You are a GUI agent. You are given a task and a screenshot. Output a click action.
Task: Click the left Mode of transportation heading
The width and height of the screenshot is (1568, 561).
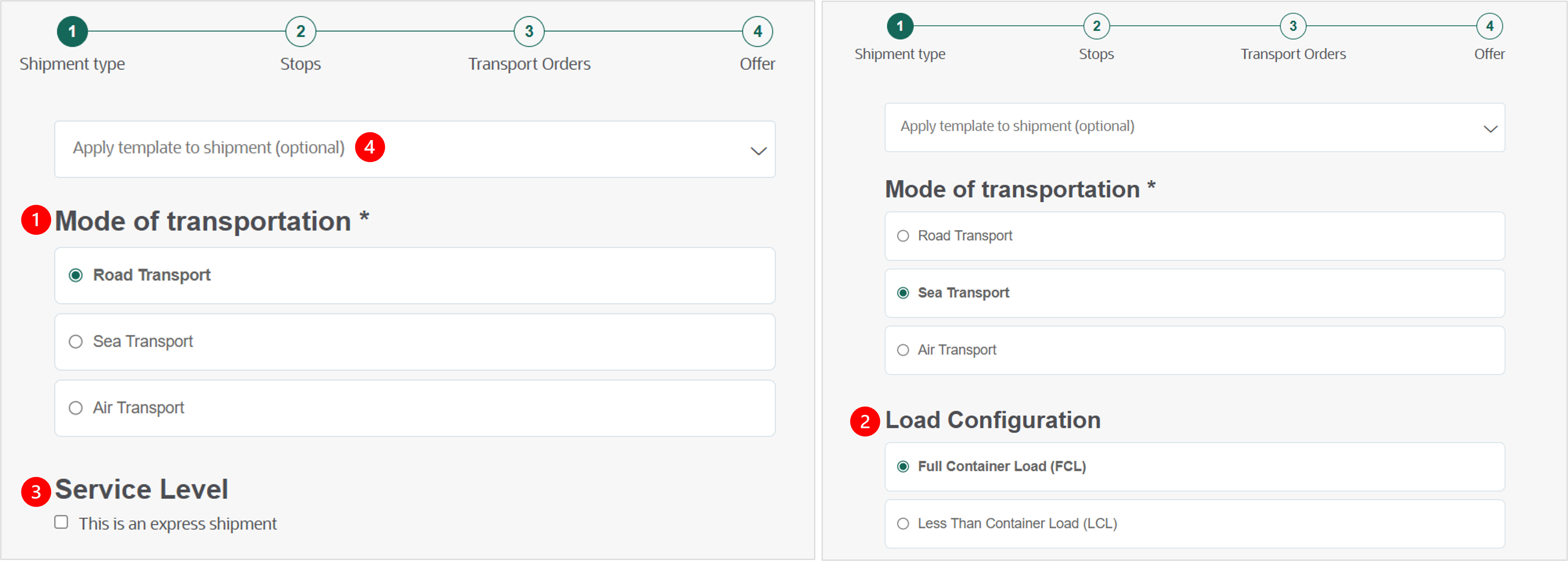coord(212,221)
